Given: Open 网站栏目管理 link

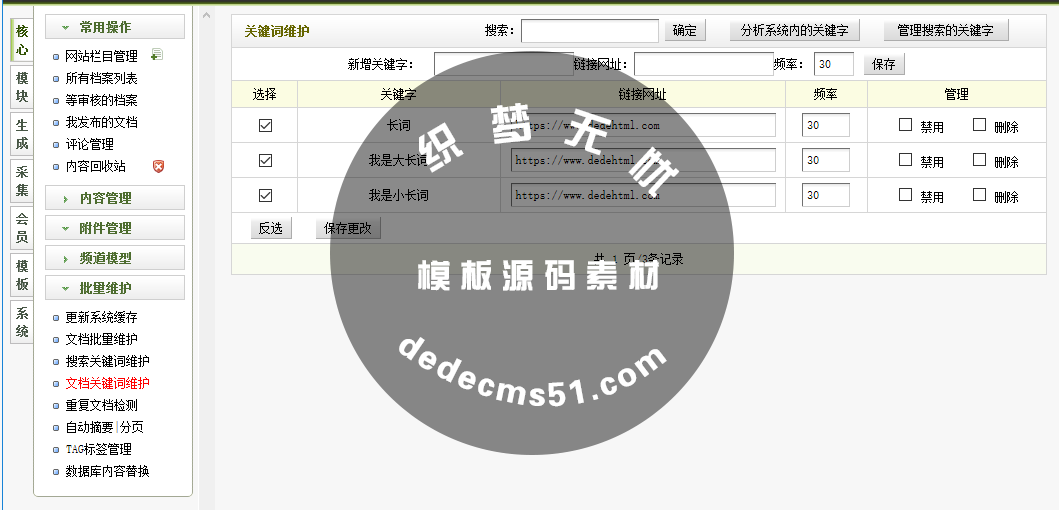Looking at the screenshot, I should [x=101, y=56].
